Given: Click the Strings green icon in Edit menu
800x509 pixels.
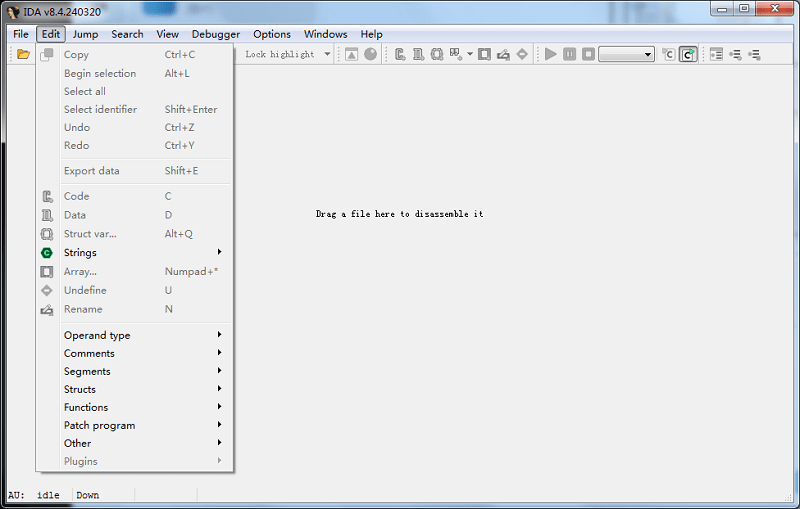Looking at the screenshot, I should (46, 253).
